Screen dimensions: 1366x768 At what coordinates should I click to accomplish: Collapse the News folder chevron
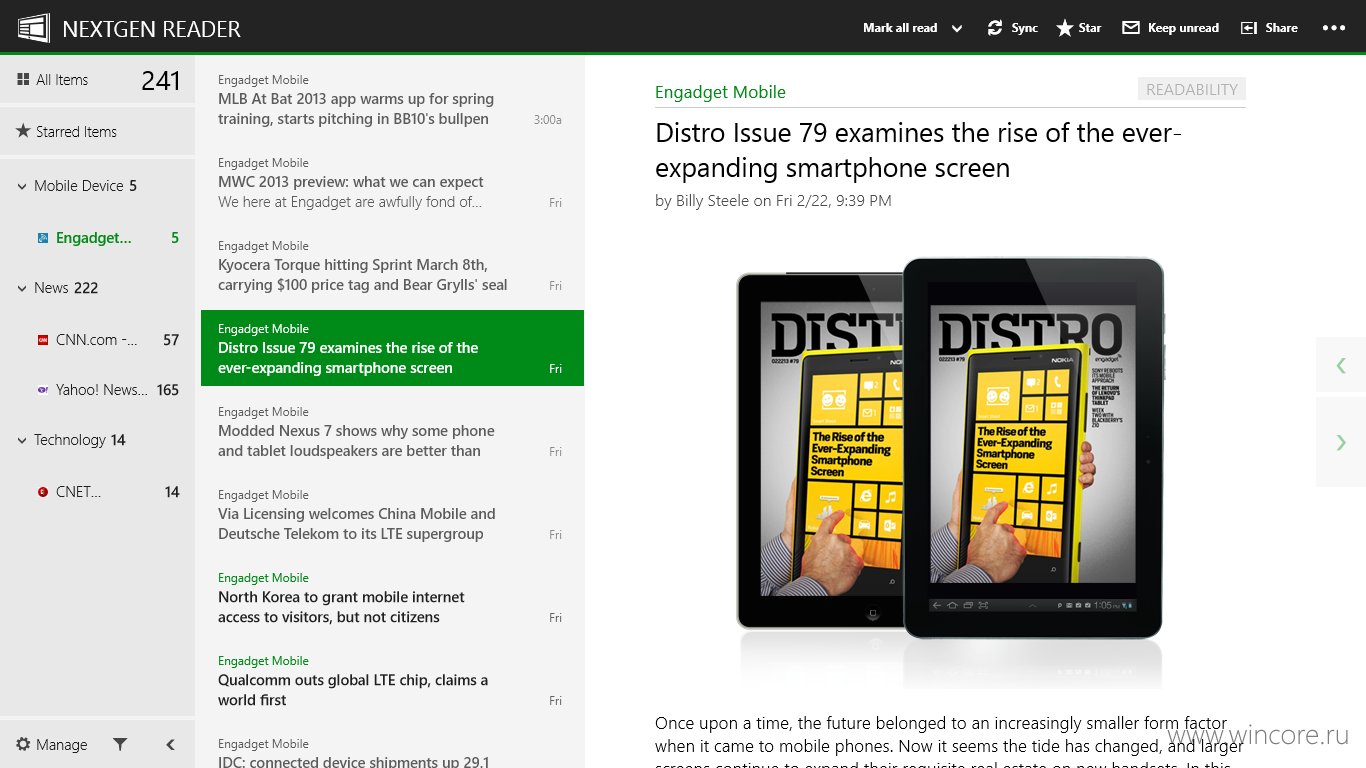click(22, 288)
